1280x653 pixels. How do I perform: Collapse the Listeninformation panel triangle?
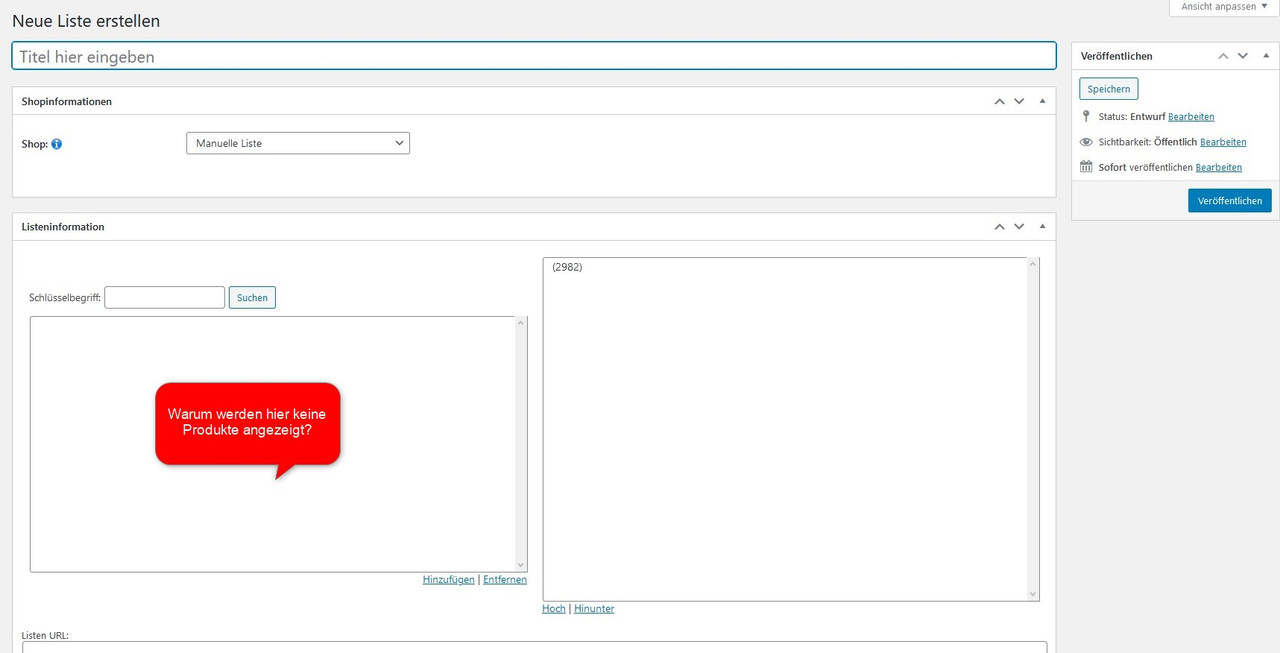coord(1042,227)
